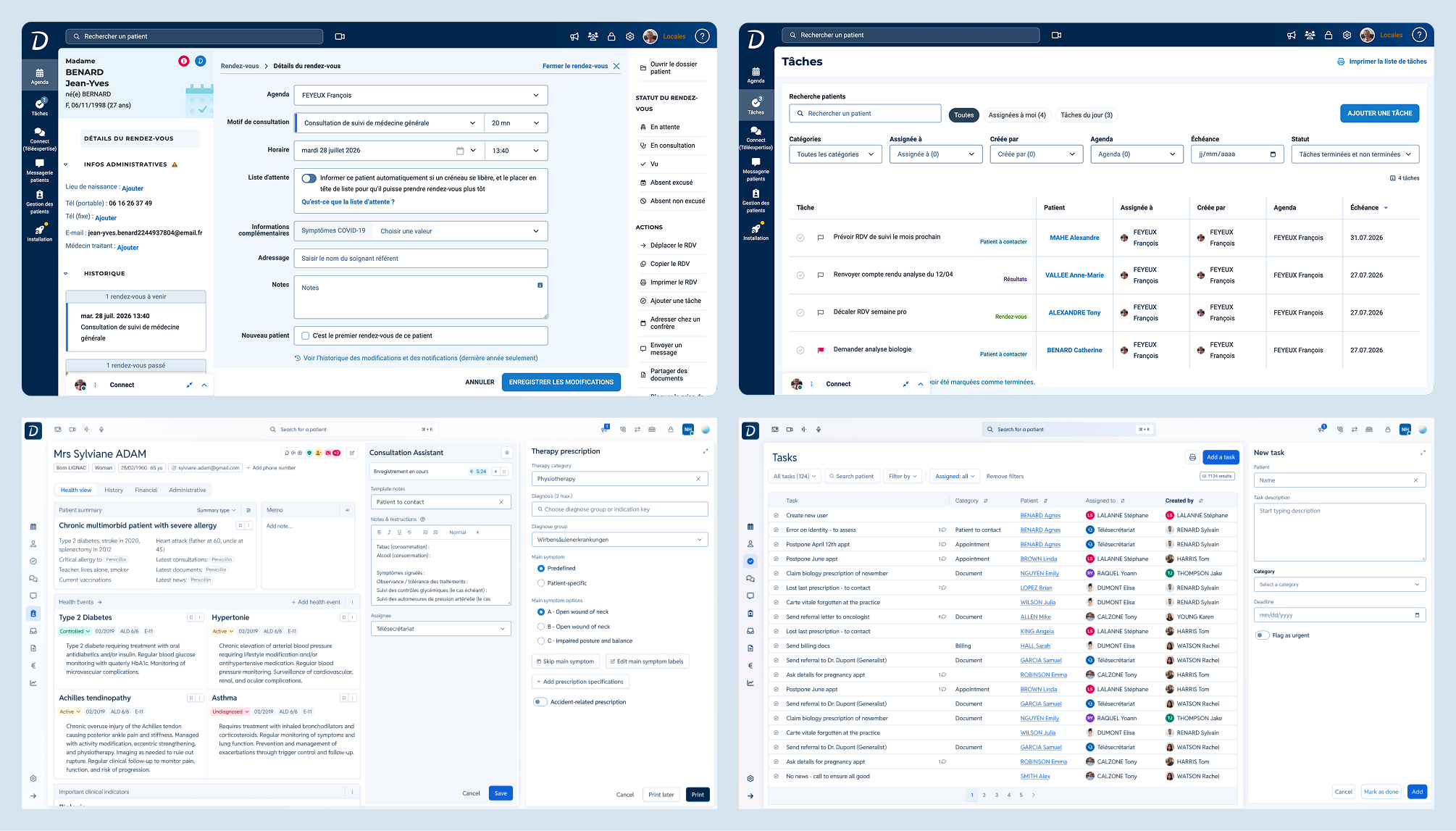Select the Patient-specific main symptom radio
1456x831 pixels.
coord(540,583)
